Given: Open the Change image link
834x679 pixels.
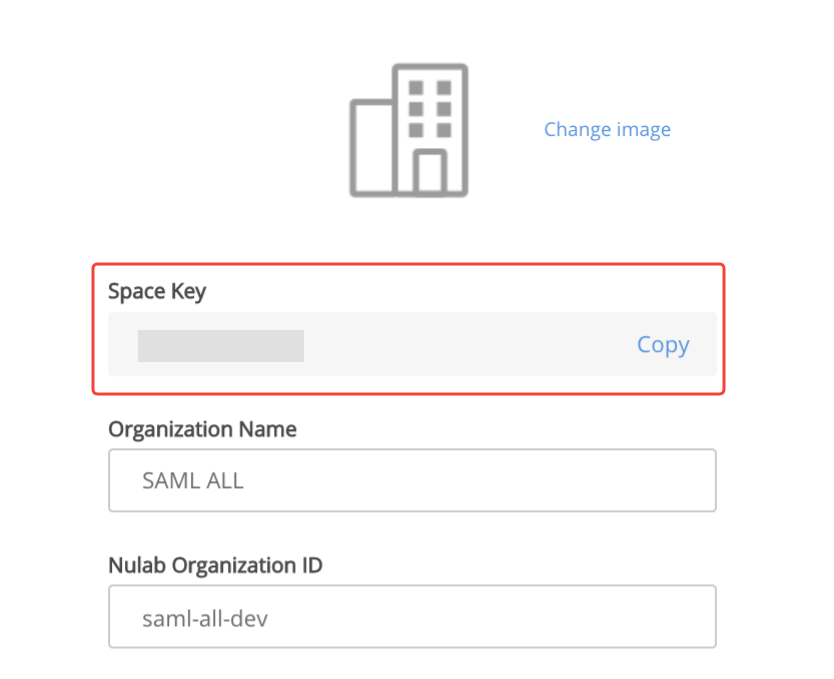Looking at the screenshot, I should [607, 129].
